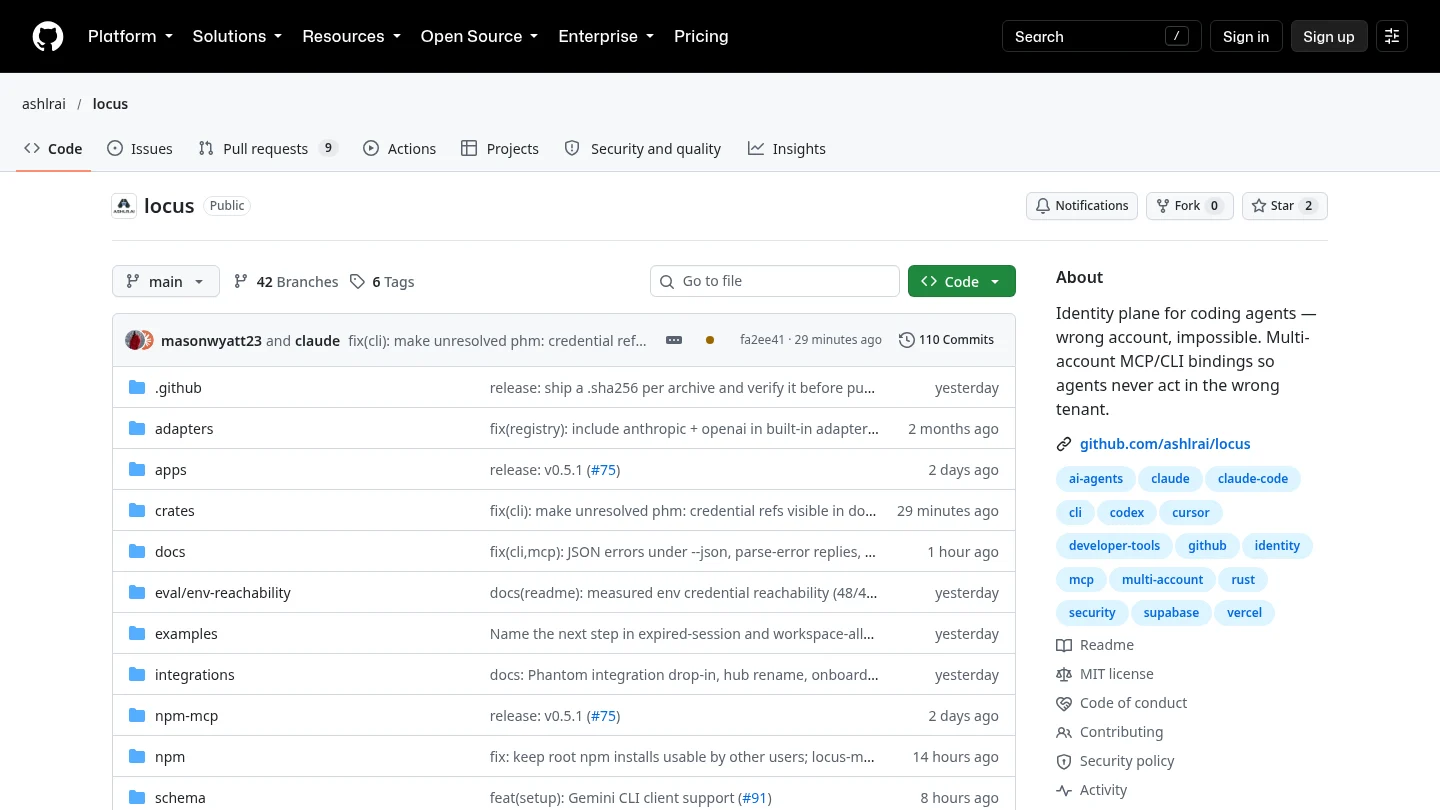
Task: Click the ashlrai owner link
Action: pos(44,104)
